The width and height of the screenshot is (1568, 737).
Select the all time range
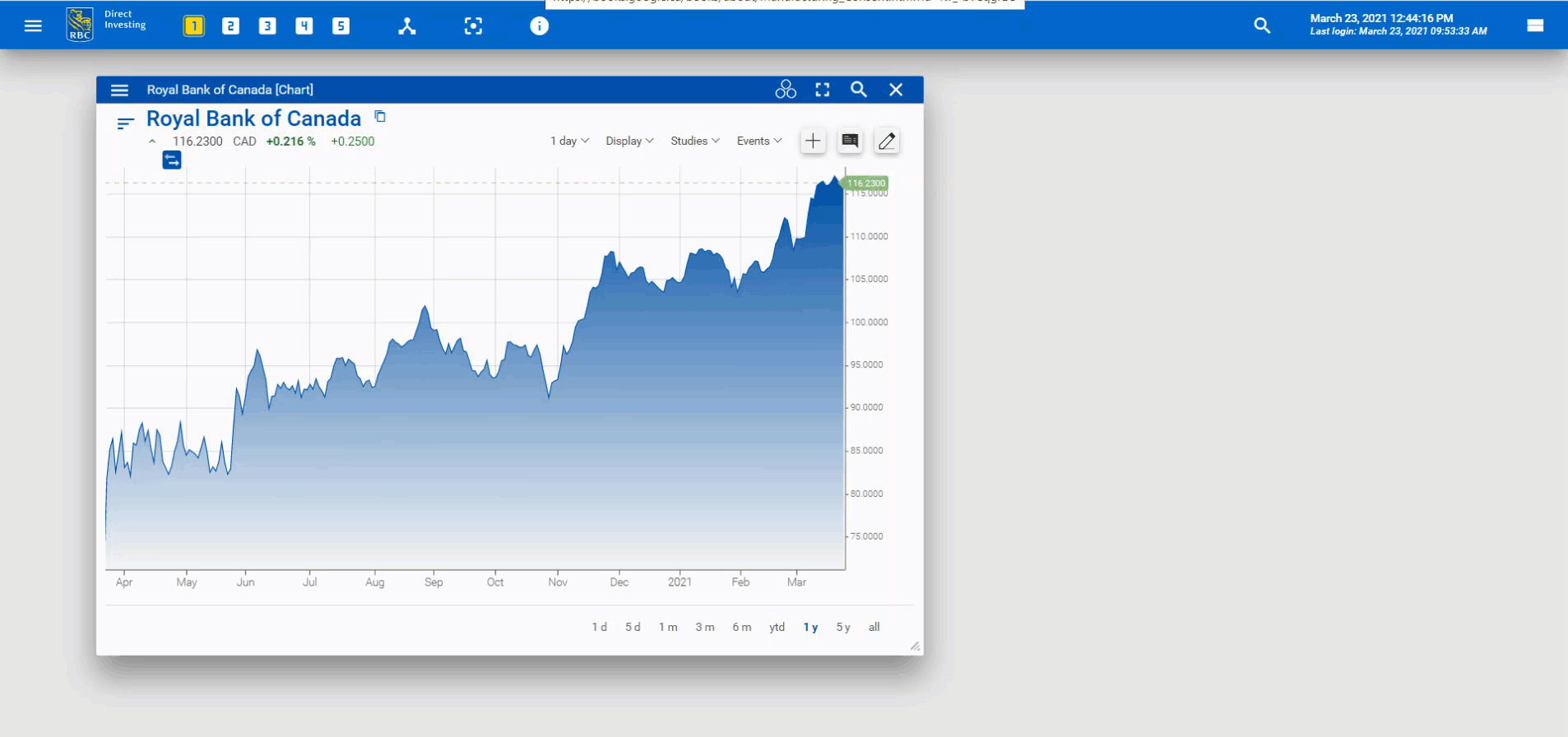tap(874, 627)
